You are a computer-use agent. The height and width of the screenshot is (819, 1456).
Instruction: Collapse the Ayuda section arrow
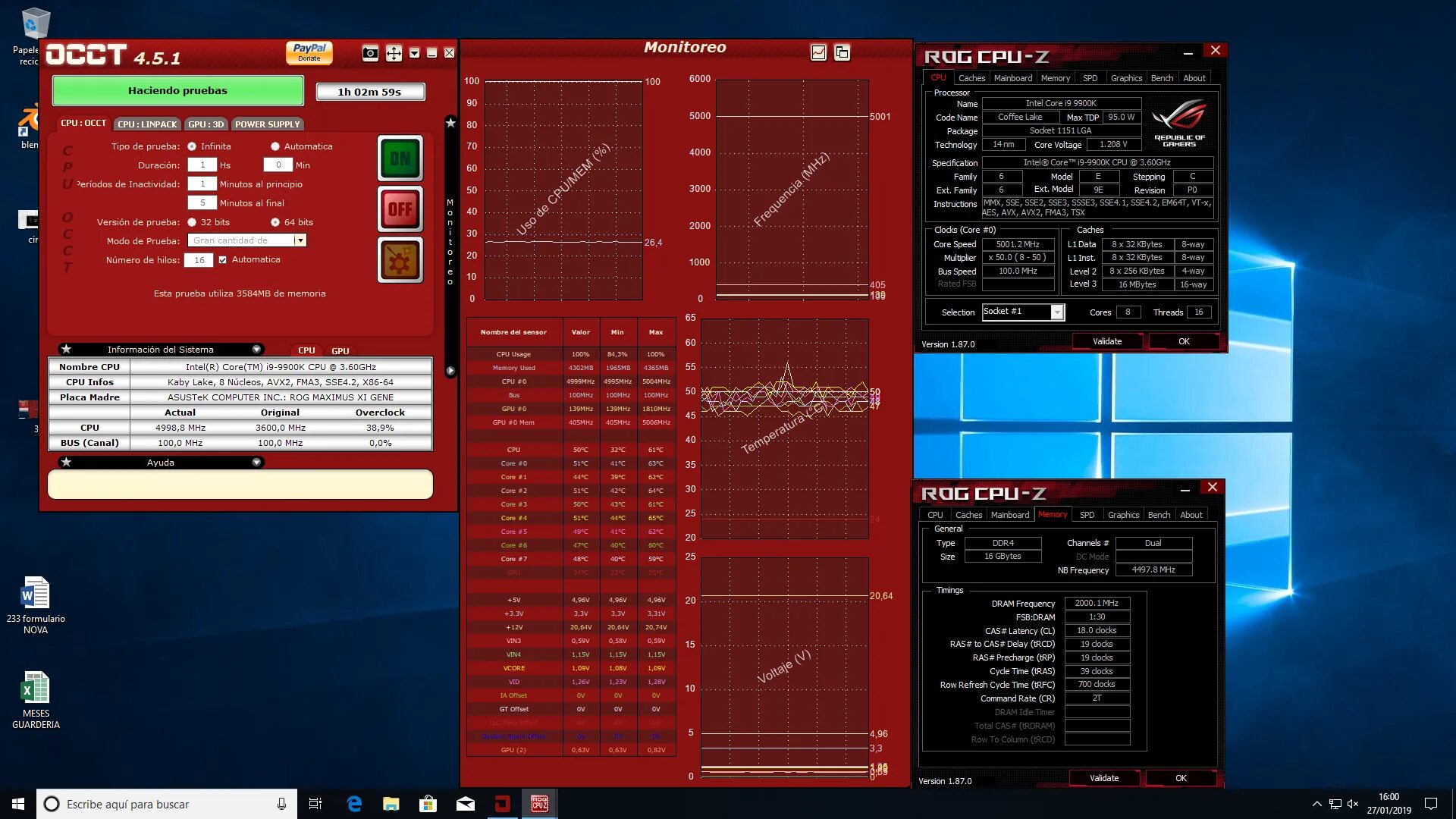pyautogui.click(x=256, y=462)
